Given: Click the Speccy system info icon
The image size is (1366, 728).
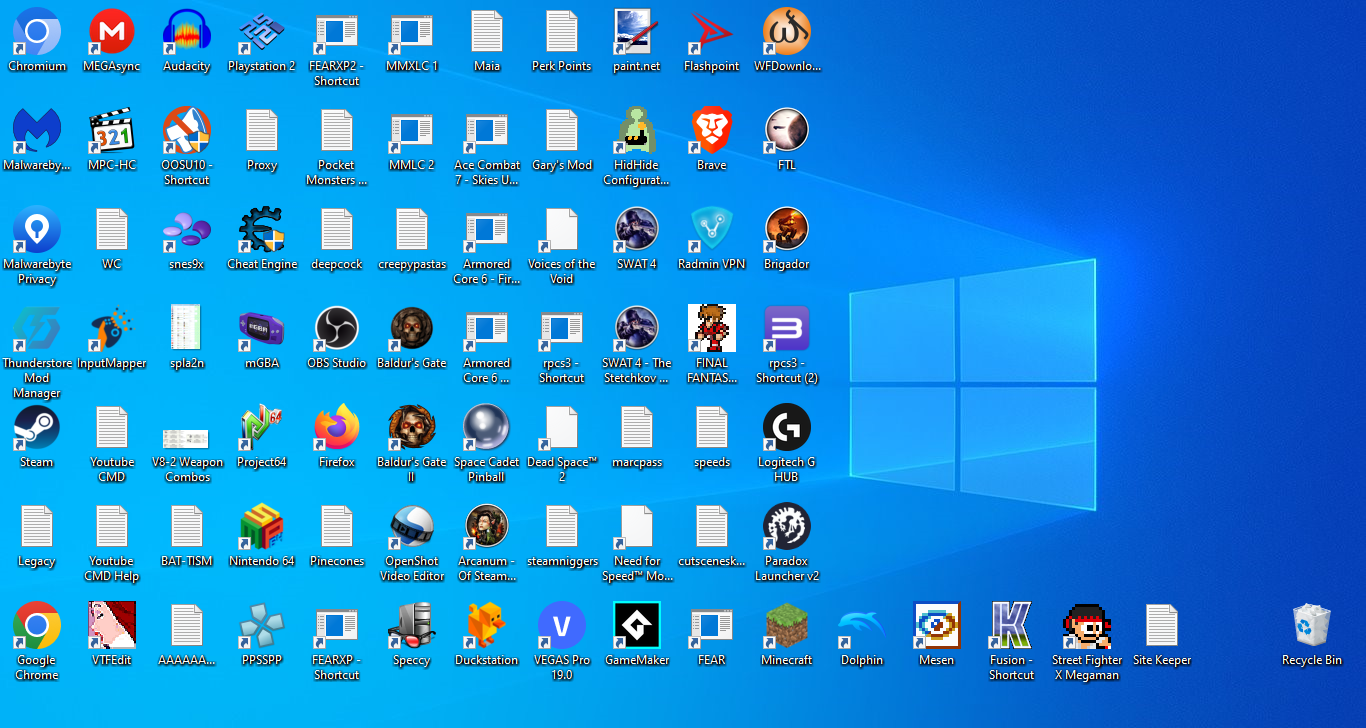Looking at the screenshot, I should pyautogui.click(x=412, y=626).
